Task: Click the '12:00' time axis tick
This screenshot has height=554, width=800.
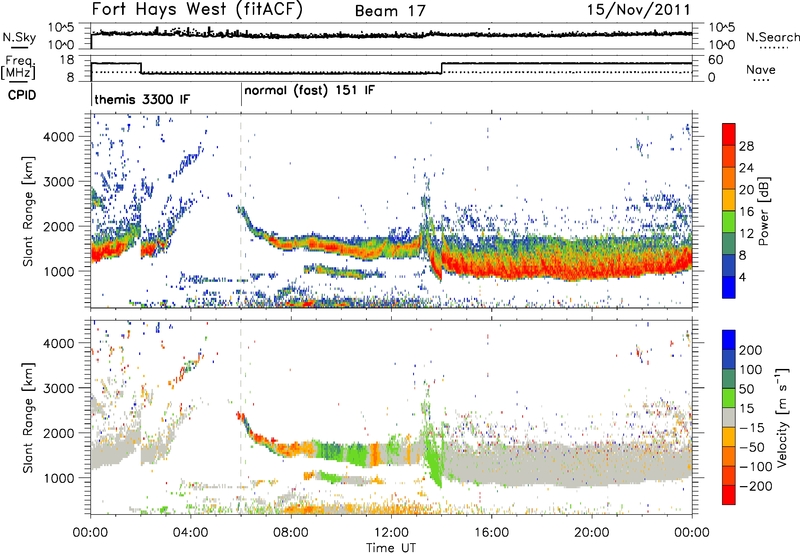Action: coord(391,533)
